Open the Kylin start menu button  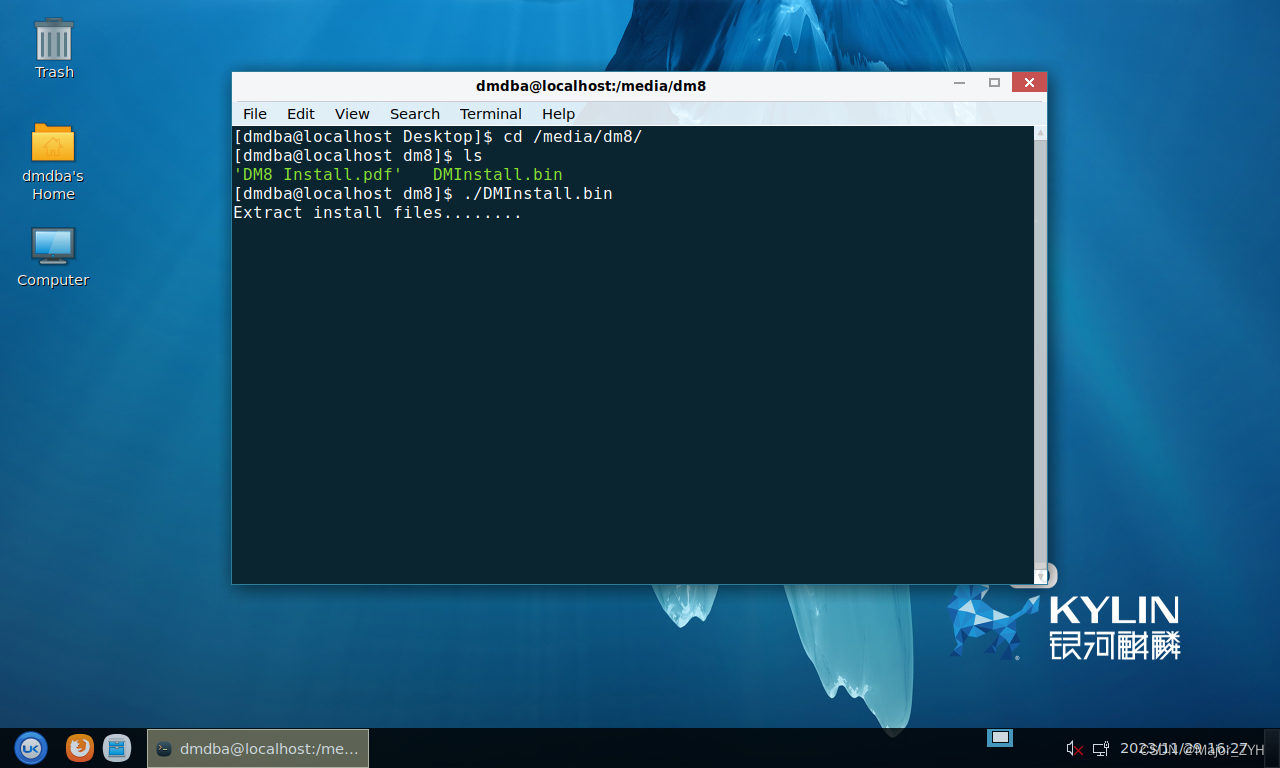[31, 748]
